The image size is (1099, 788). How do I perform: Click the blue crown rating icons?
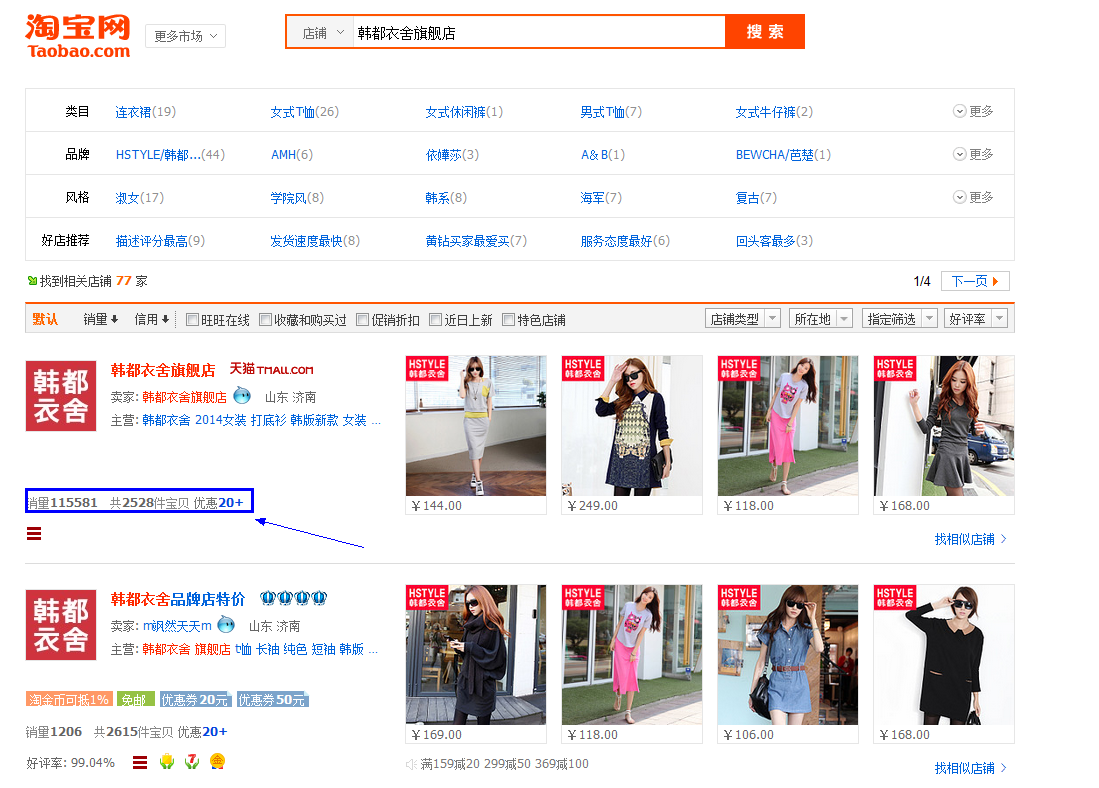coord(294,598)
